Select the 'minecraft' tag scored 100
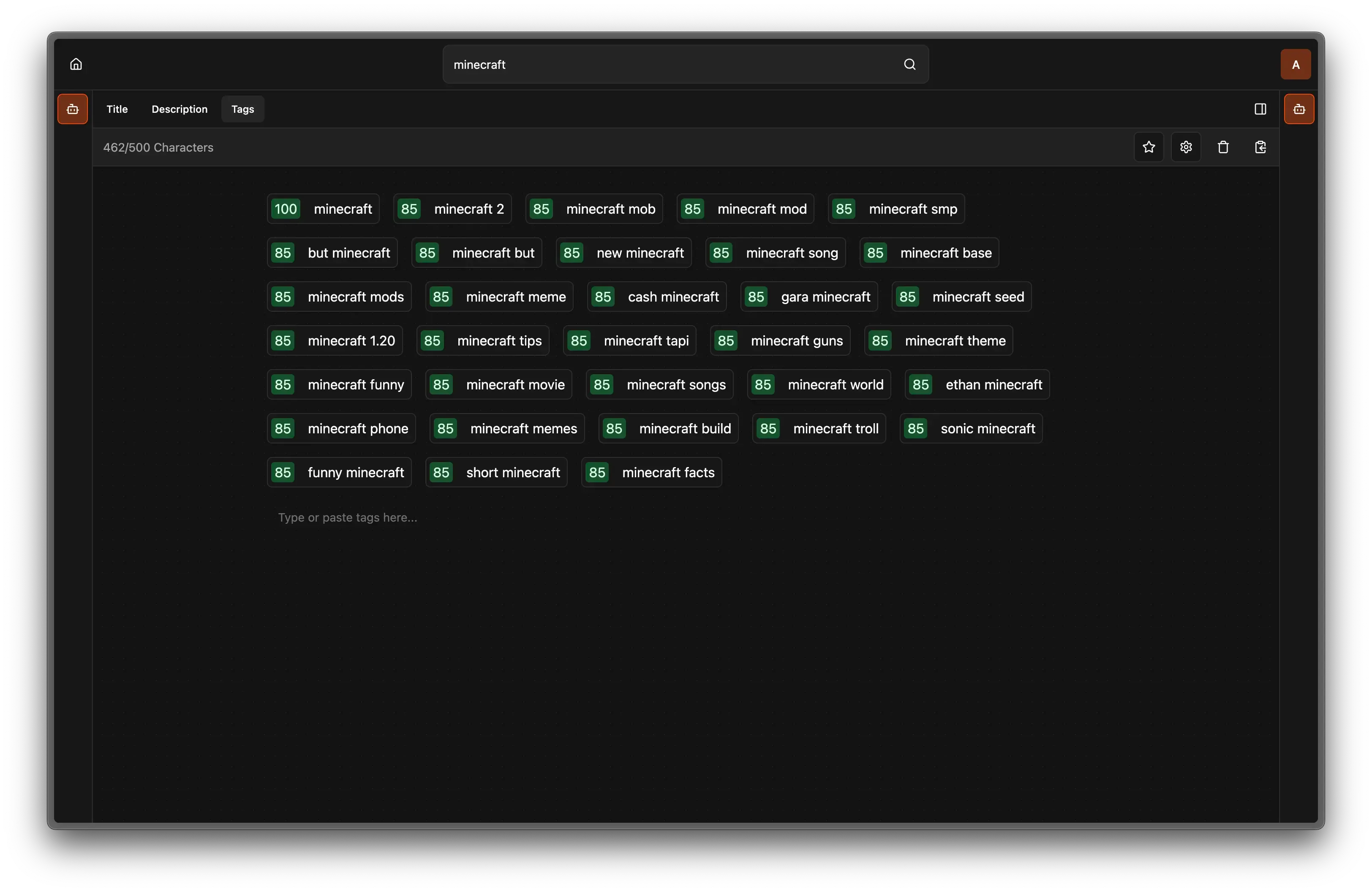This screenshot has height=892, width=1372. pos(323,209)
